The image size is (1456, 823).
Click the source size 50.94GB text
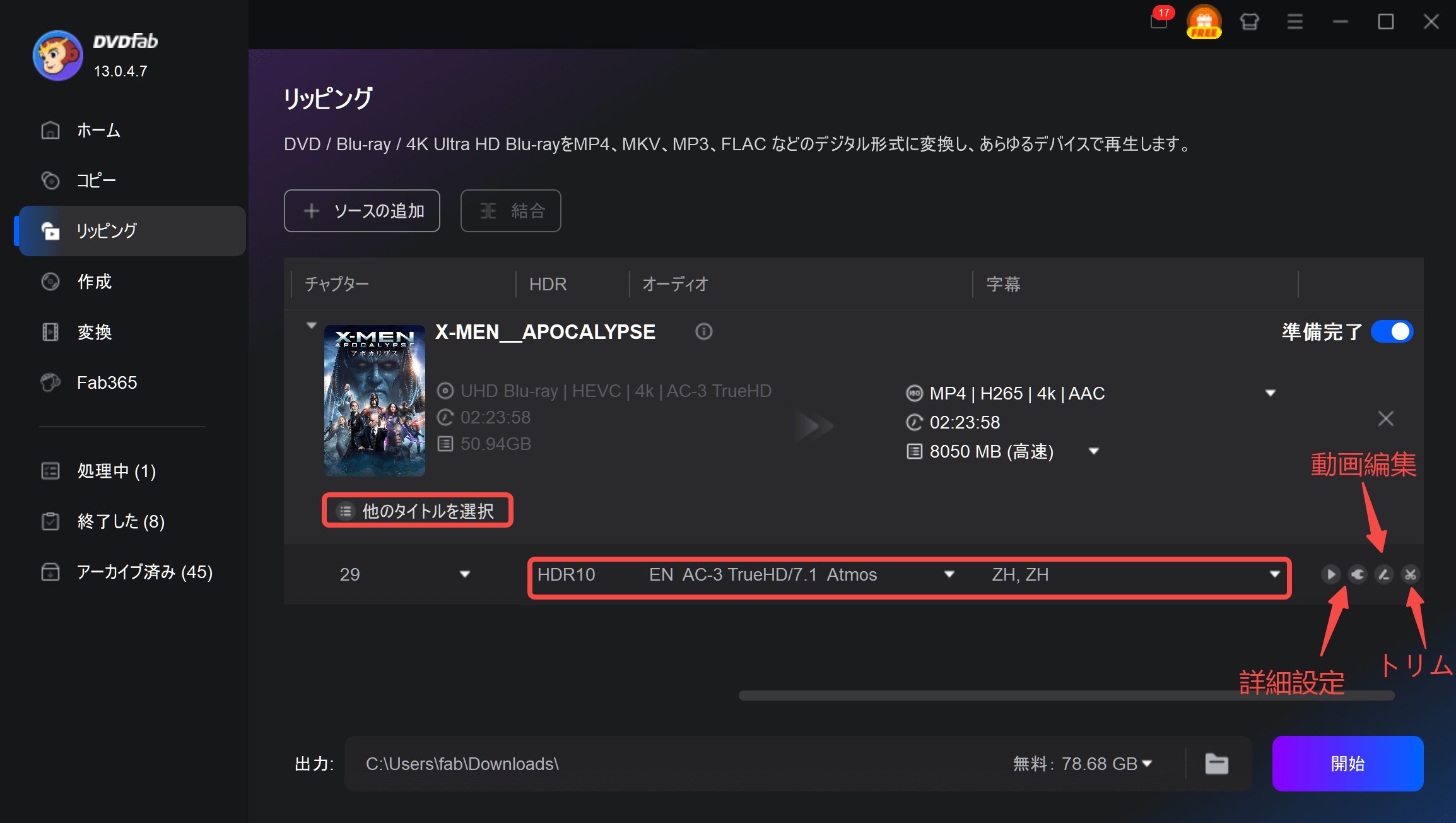496,444
